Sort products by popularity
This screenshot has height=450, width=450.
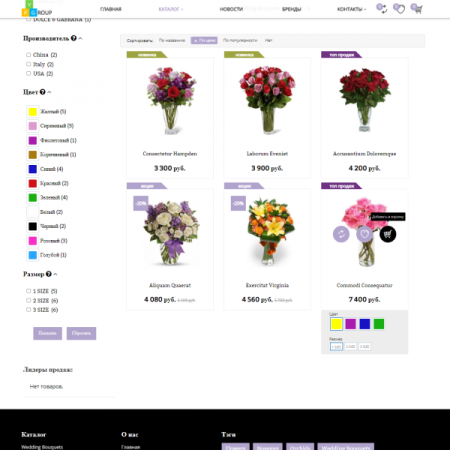click(x=240, y=40)
